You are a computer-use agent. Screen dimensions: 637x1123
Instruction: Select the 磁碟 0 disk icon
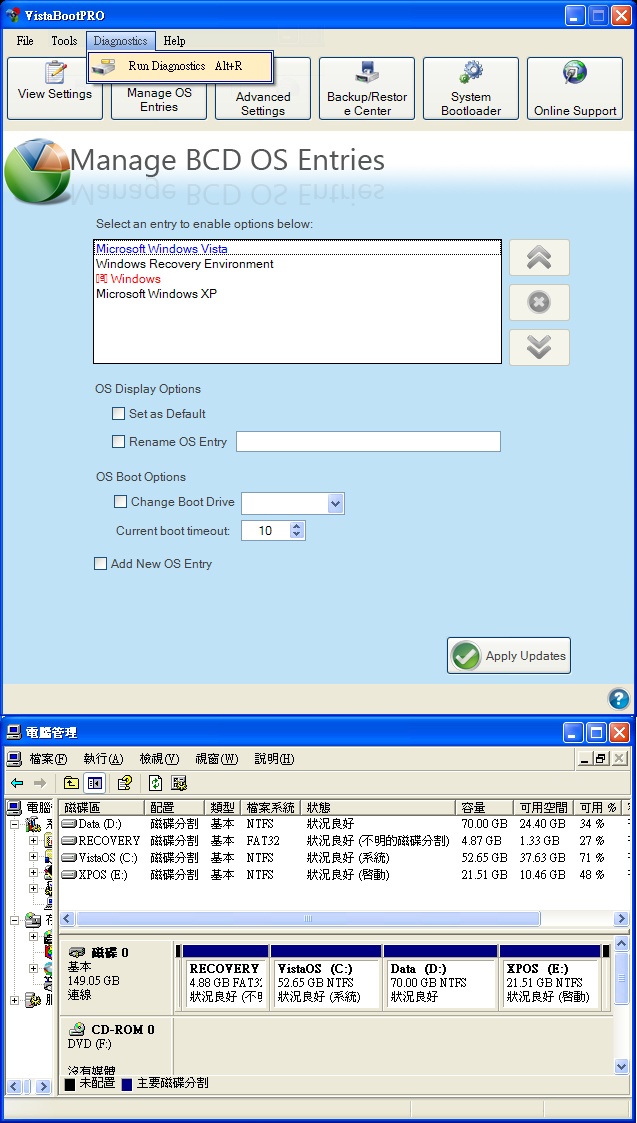[77, 953]
